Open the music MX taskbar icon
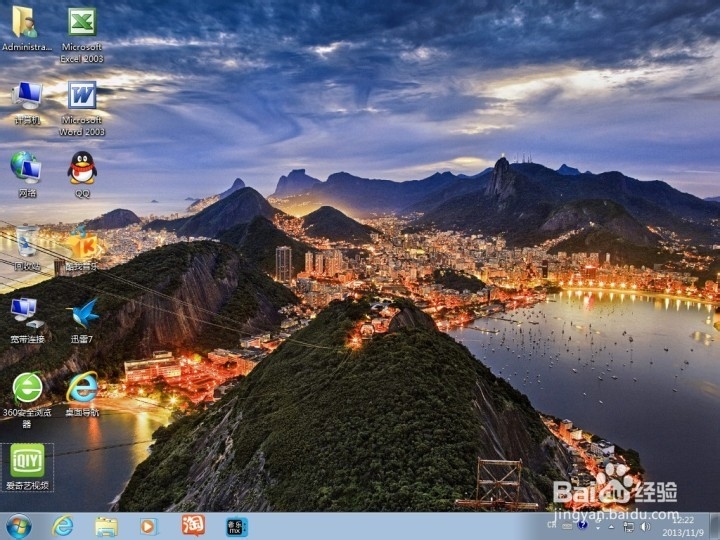Image resolution: width=720 pixels, height=540 pixels. point(236,526)
